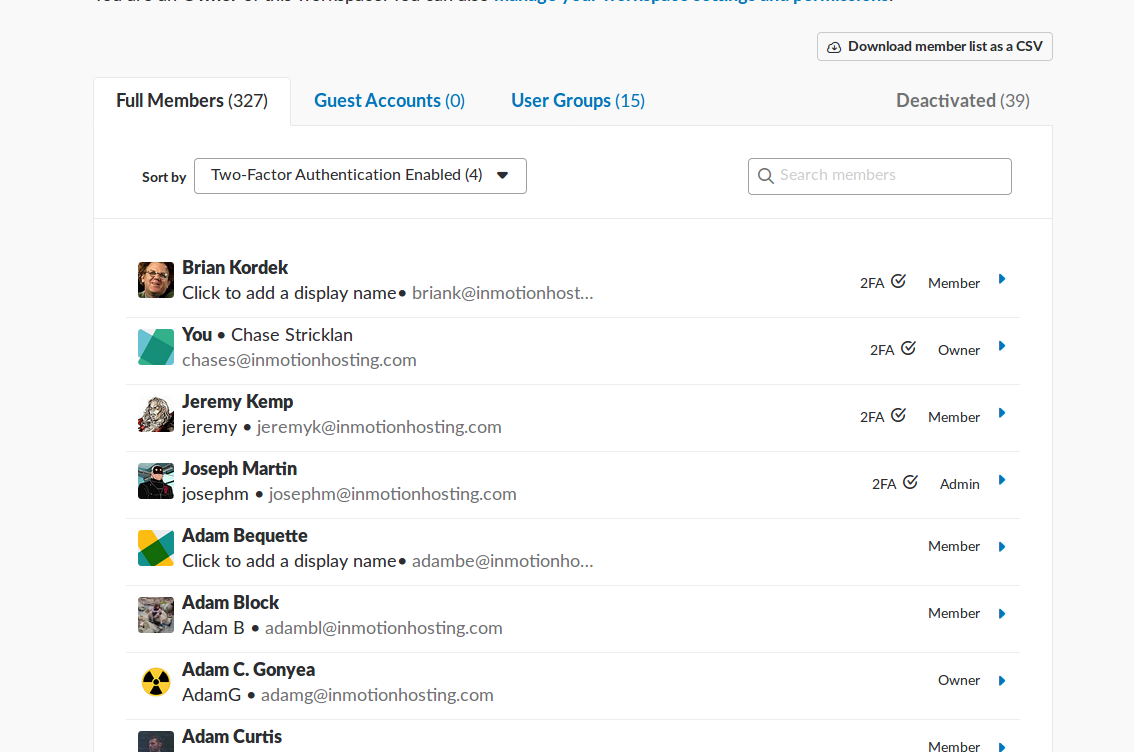Click Brian Kordek's profile avatar
The image size is (1134, 752).
pos(156,280)
